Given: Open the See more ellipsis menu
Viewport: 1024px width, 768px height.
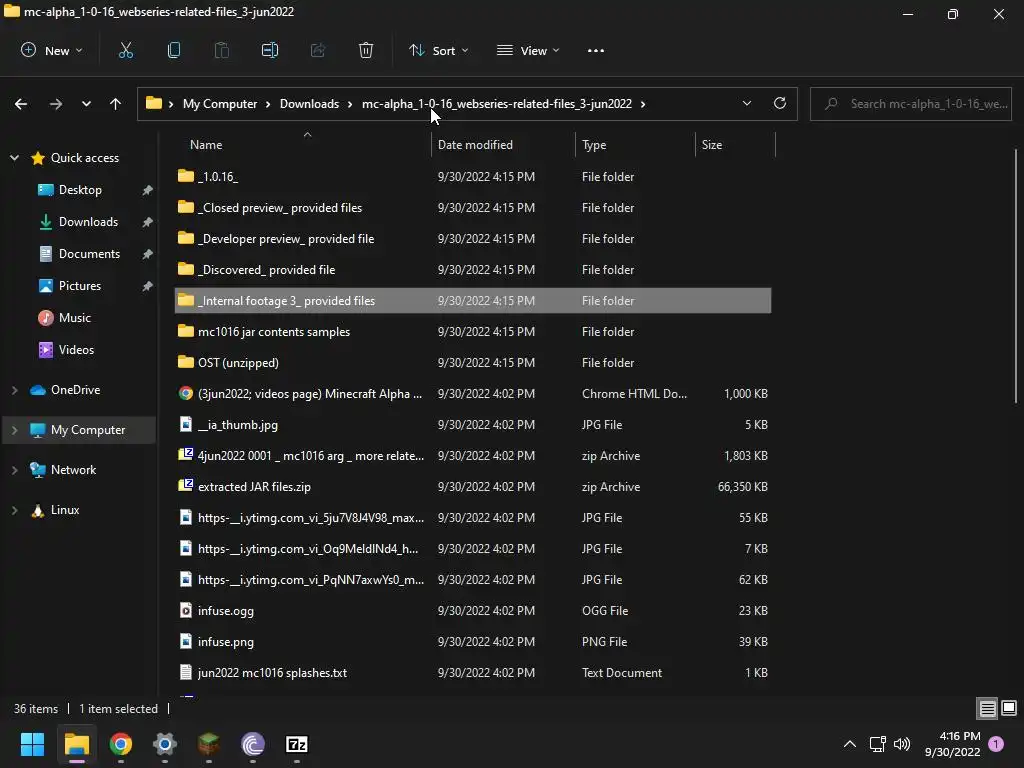Looking at the screenshot, I should pyautogui.click(x=596, y=50).
